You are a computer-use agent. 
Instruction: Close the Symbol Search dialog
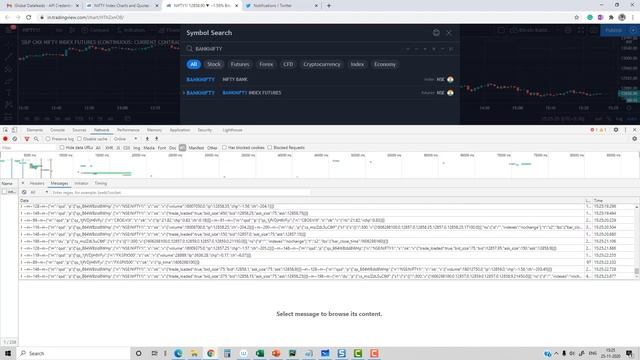pos(449,33)
